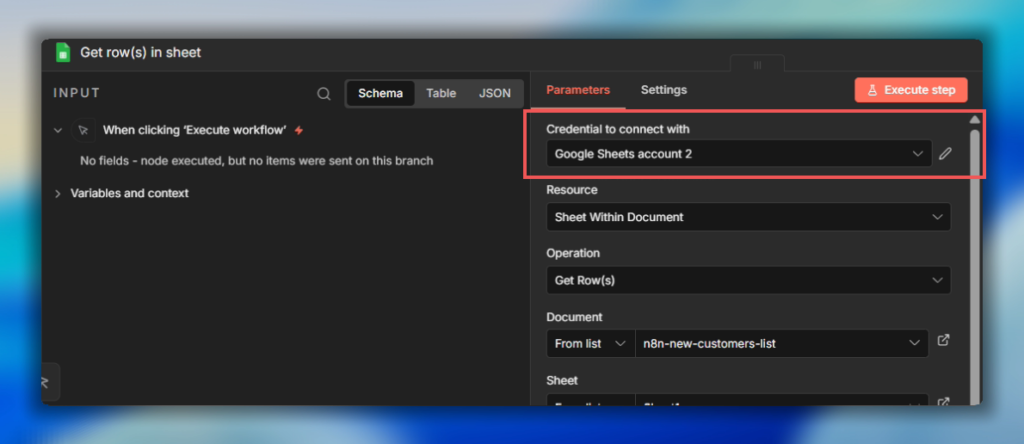Open the Credential to connect with dropdown
The image size is (1024, 444).
[739, 153]
